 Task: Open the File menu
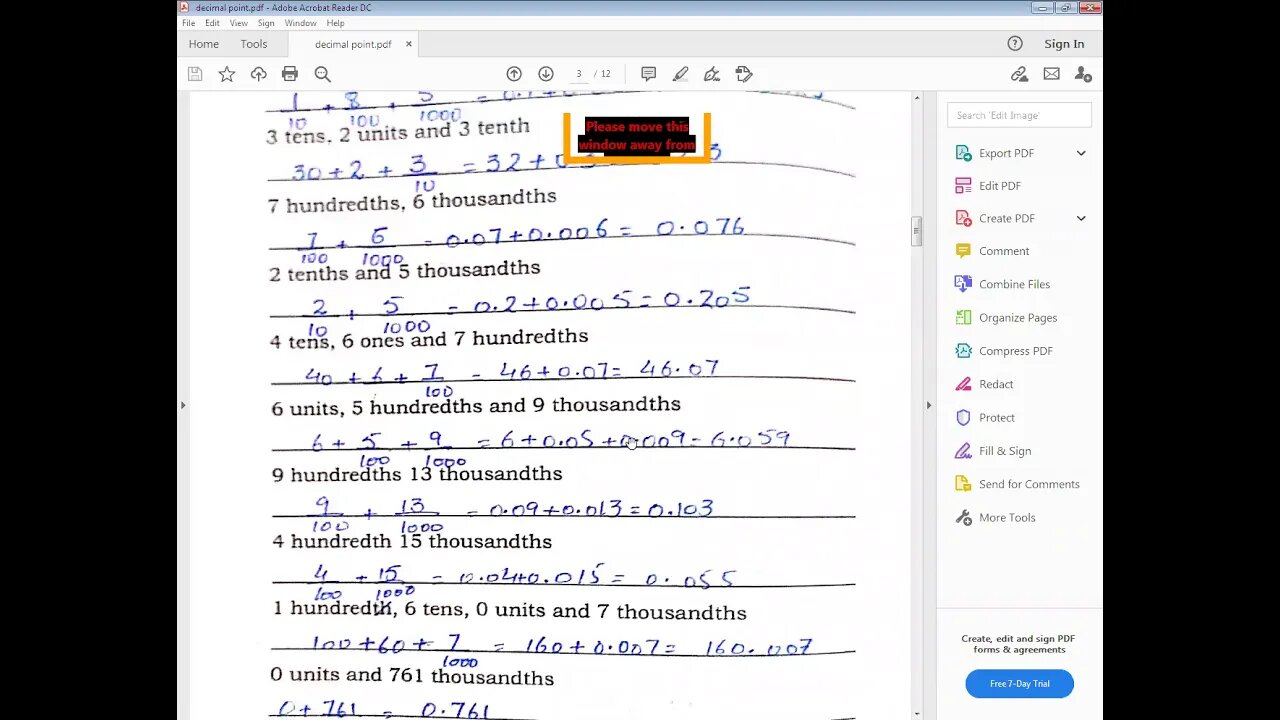click(188, 23)
